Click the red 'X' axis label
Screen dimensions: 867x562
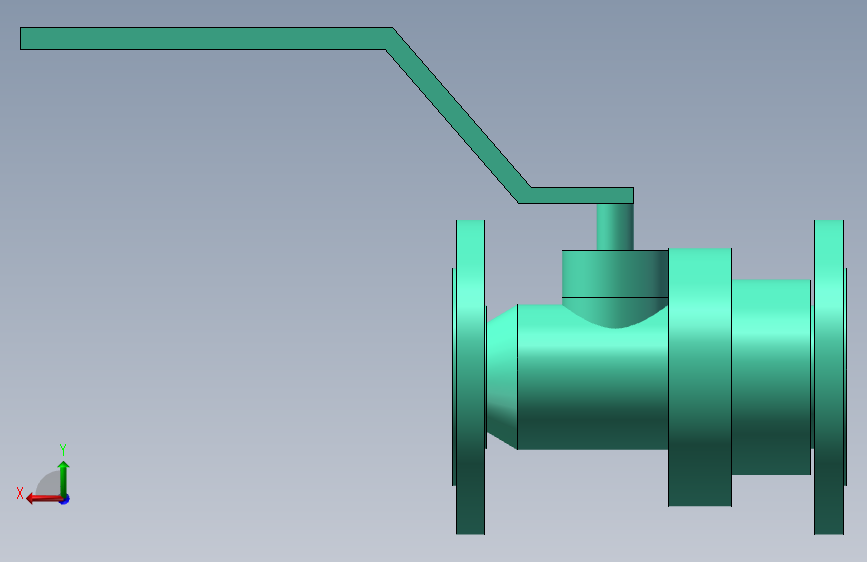point(20,493)
